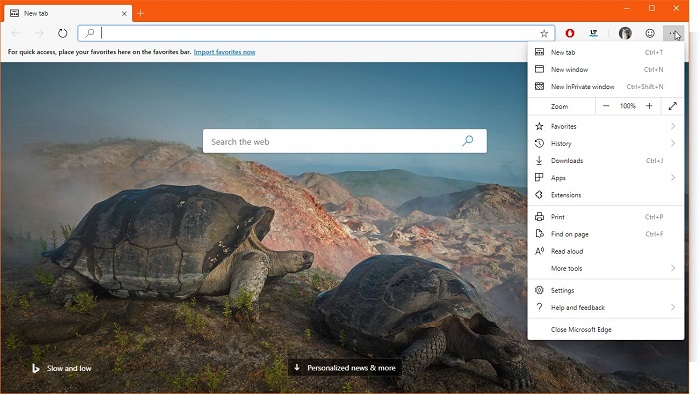
Task: Click Personalized news & more button
Action: pyautogui.click(x=345, y=368)
